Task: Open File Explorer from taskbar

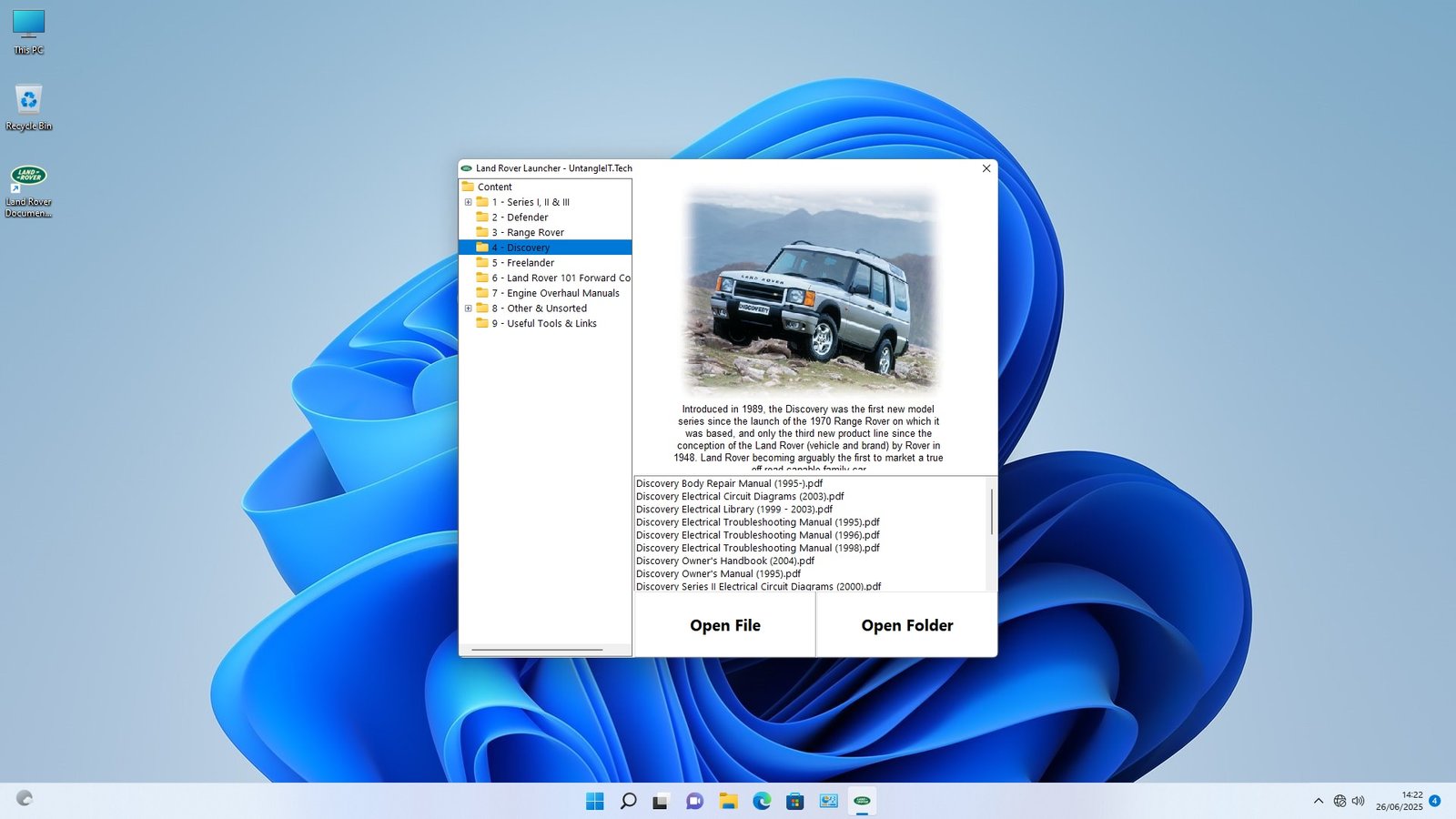Action: [x=728, y=801]
